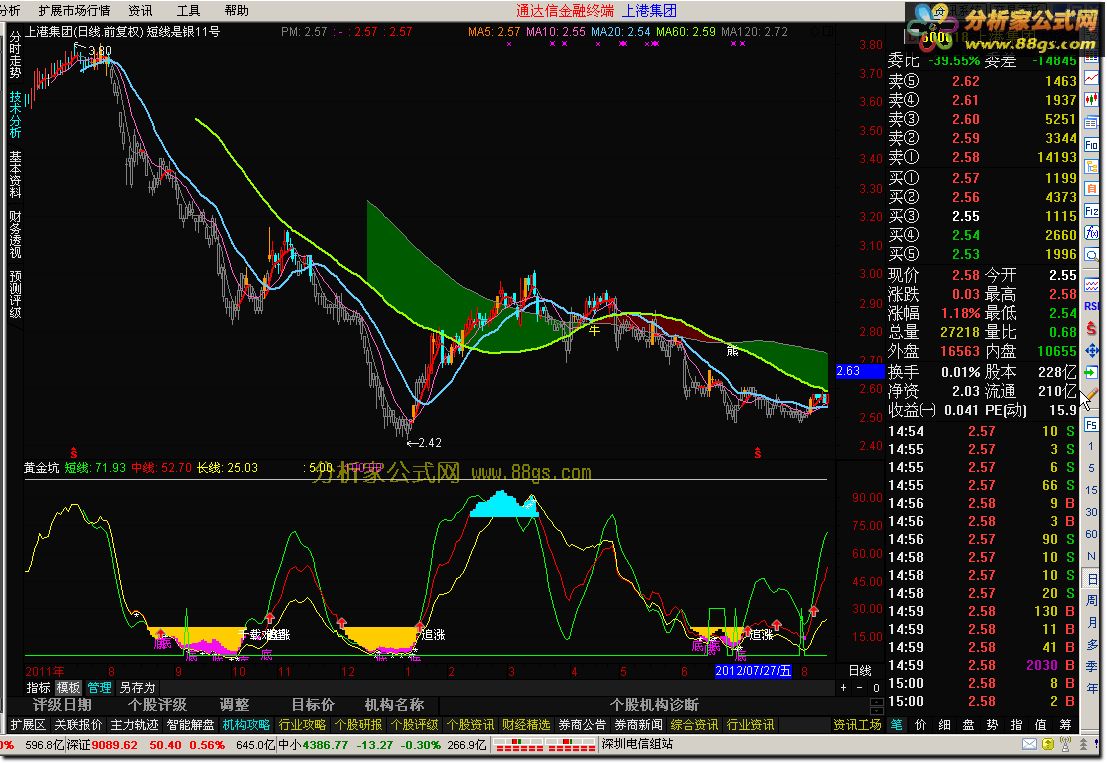Select the 季 quarterly period
This screenshot has height=763, width=1107.
(x=1091, y=666)
